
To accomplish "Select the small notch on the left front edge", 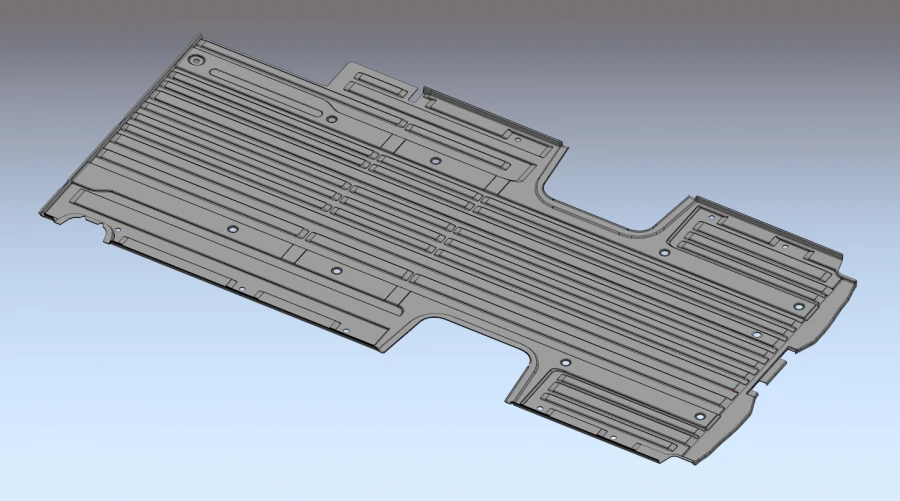I will (x=108, y=237).
